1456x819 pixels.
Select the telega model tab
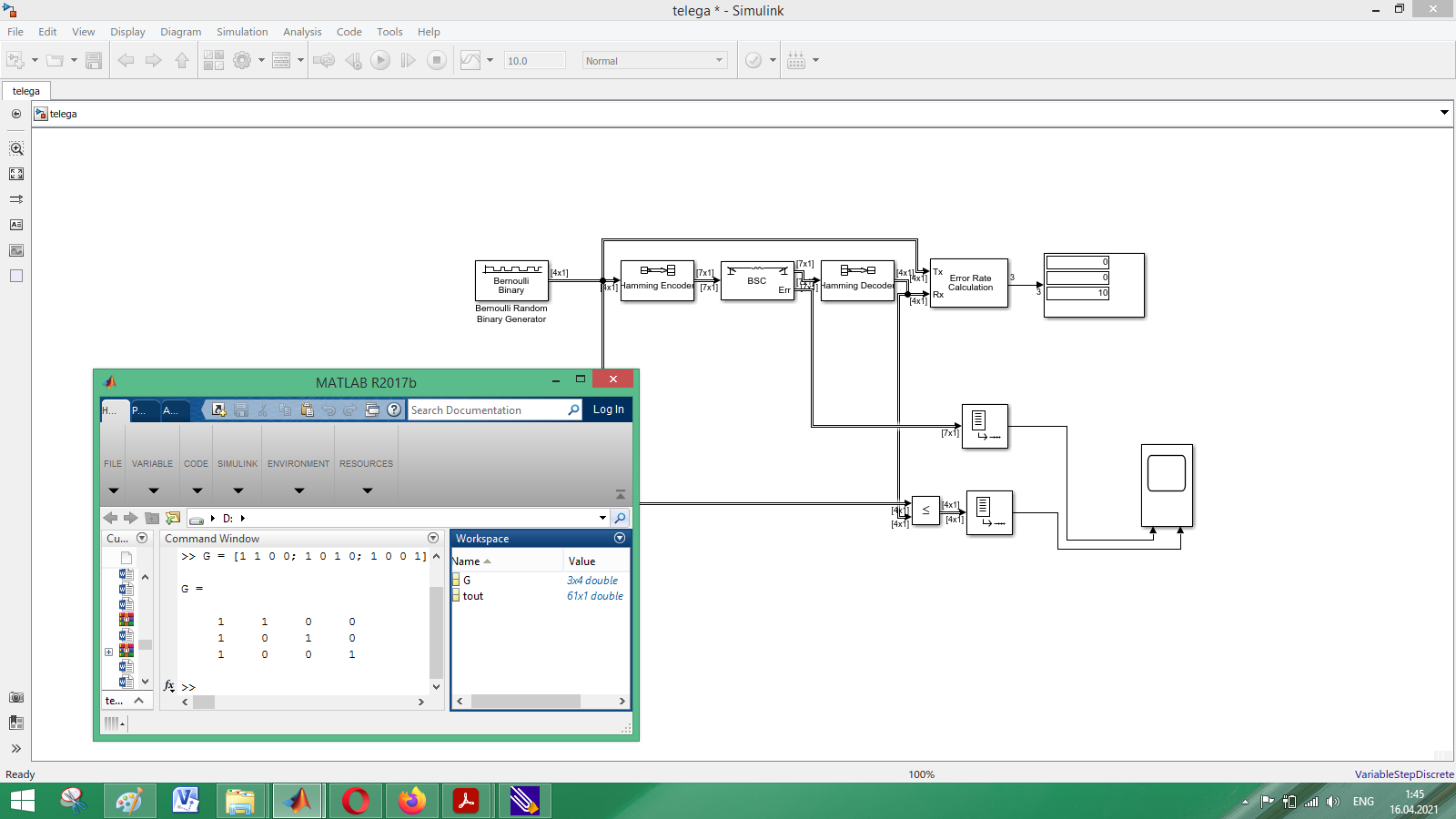coord(26,91)
